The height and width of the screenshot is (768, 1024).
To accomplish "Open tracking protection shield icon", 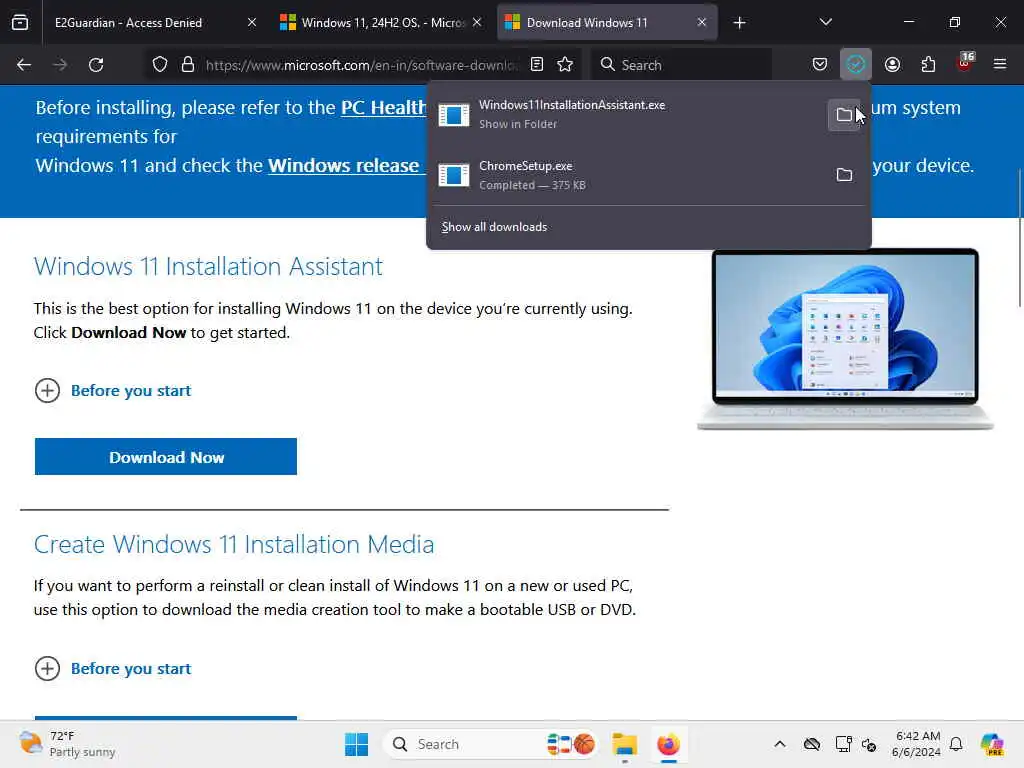I will [x=160, y=65].
